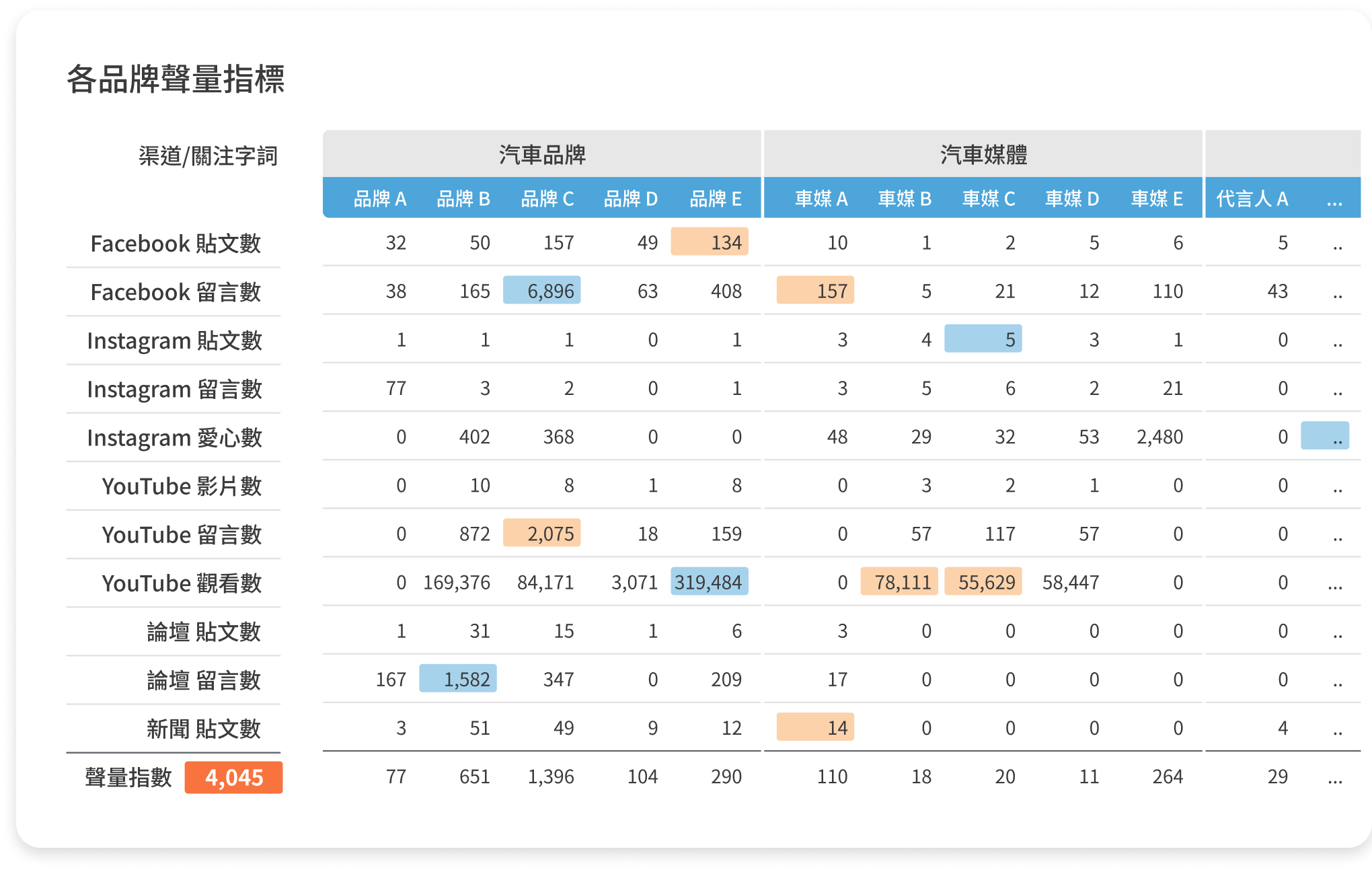Click the 渠道/關注字詞 header label

click(x=208, y=156)
